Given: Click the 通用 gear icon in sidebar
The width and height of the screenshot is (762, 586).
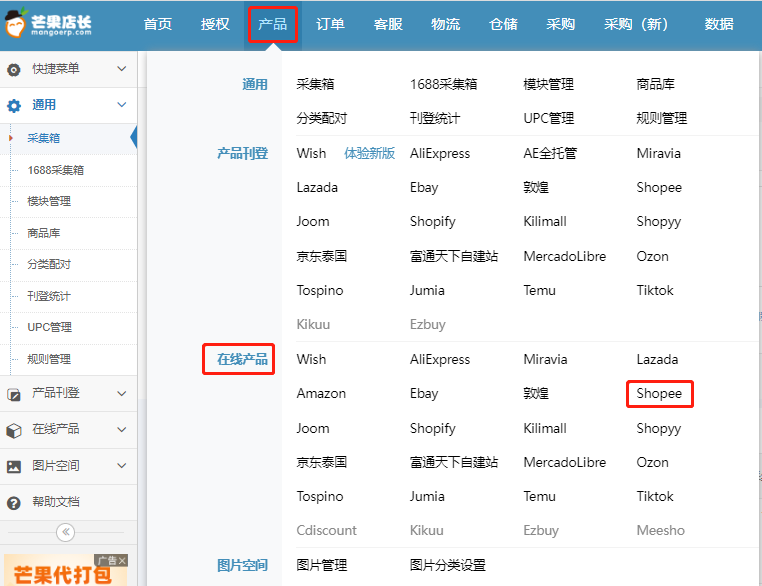Looking at the screenshot, I should (x=14, y=105).
